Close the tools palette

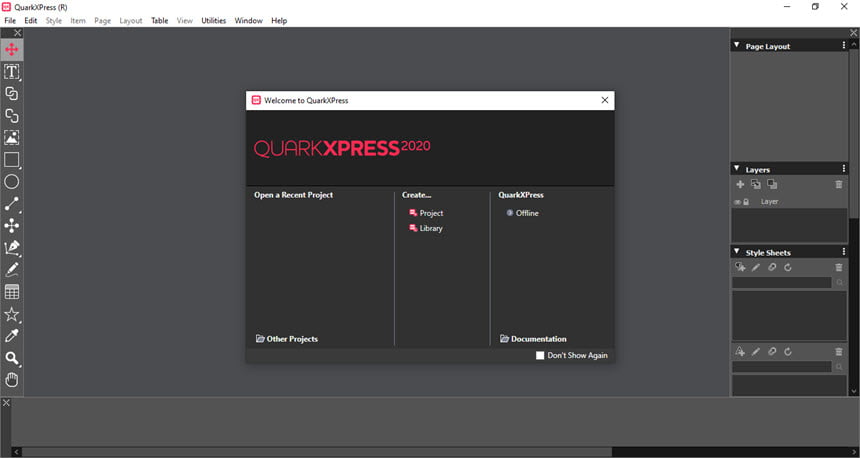[x=18, y=33]
